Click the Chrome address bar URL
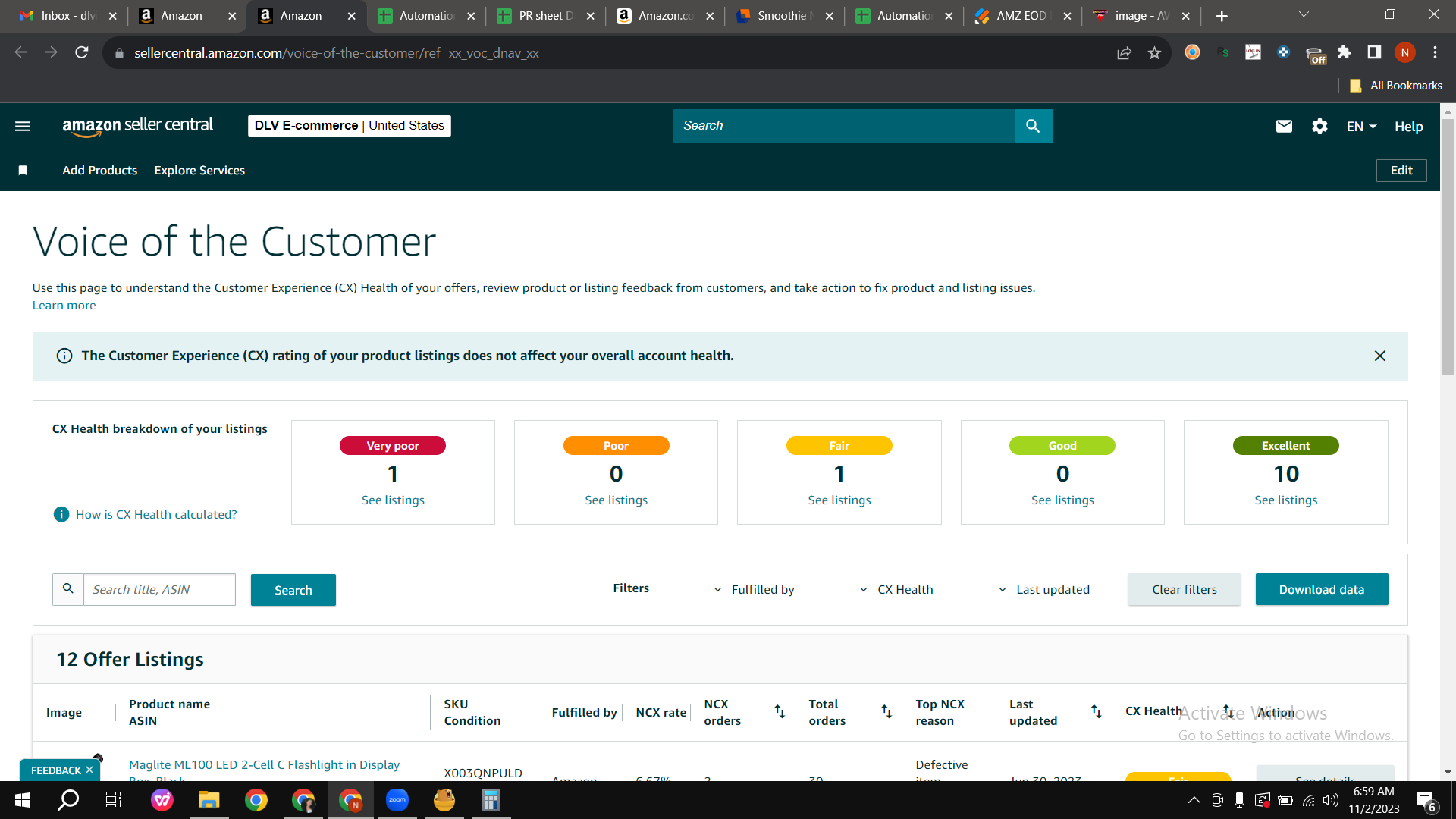Image resolution: width=1456 pixels, height=819 pixels. click(336, 53)
